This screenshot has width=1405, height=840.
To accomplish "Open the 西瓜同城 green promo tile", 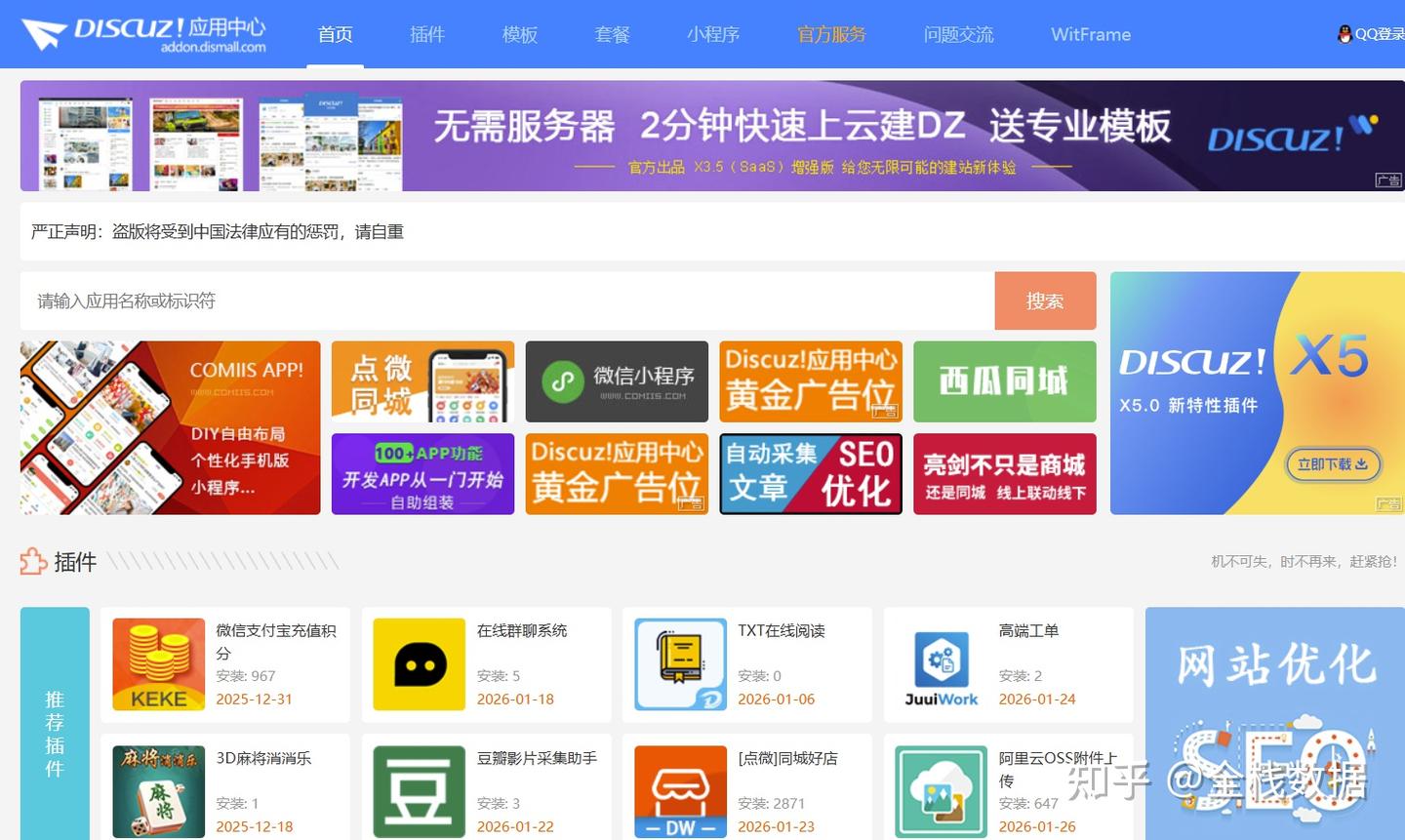I will pyautogui.click(x=1005, y=381).
